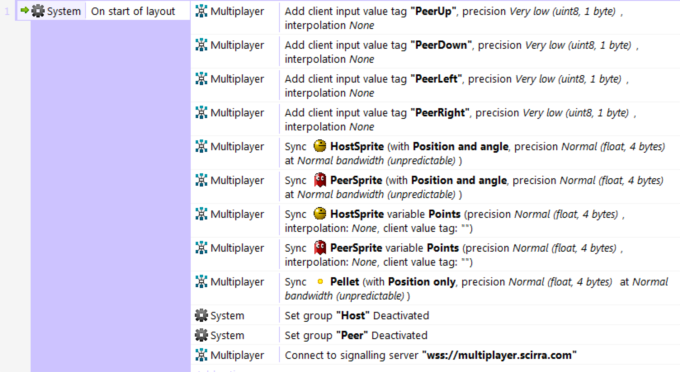Select the On start of layout condition
The height and width of the screenshot is (372, 680).
tap(133, 11)
